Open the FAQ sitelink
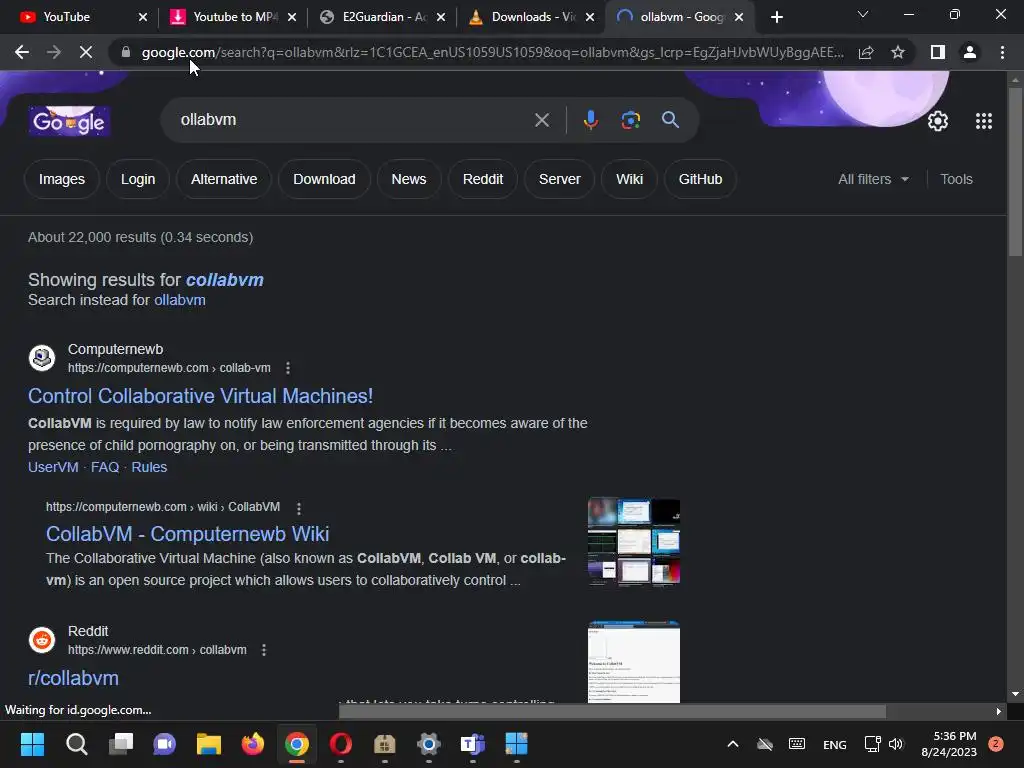 (104, 467)
